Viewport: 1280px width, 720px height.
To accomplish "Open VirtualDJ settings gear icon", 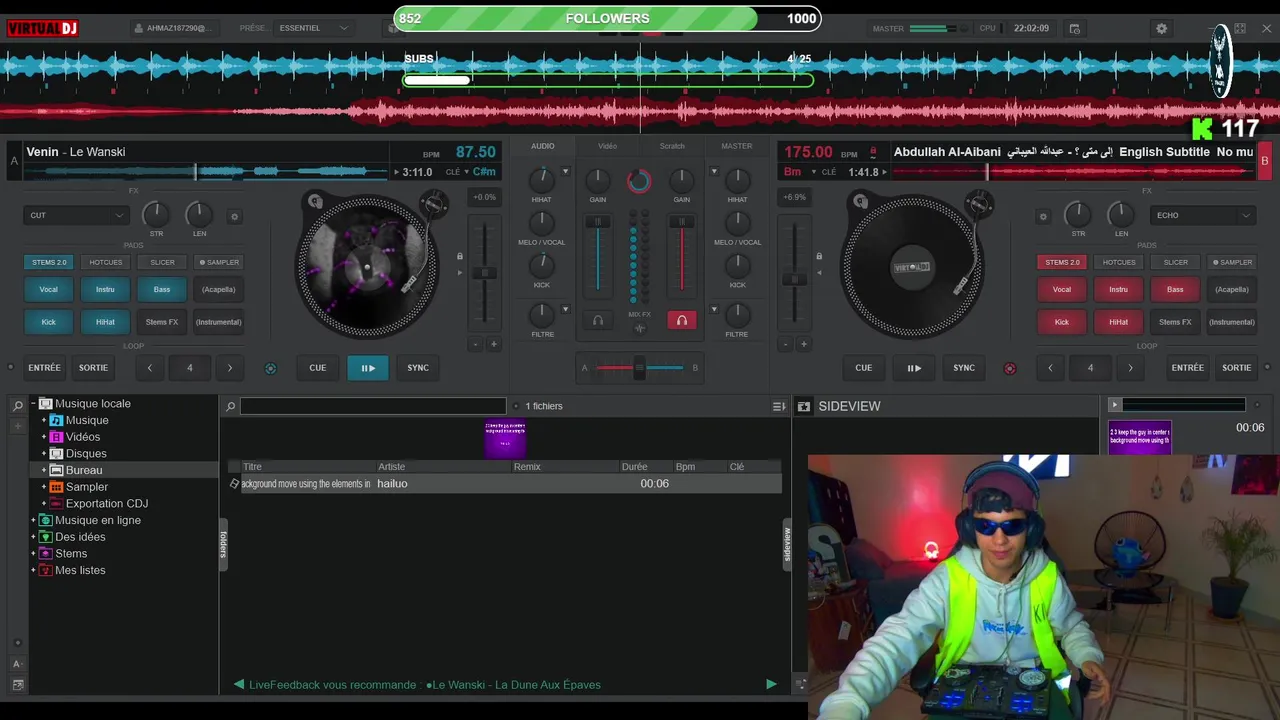I will tap(1161, 28).
